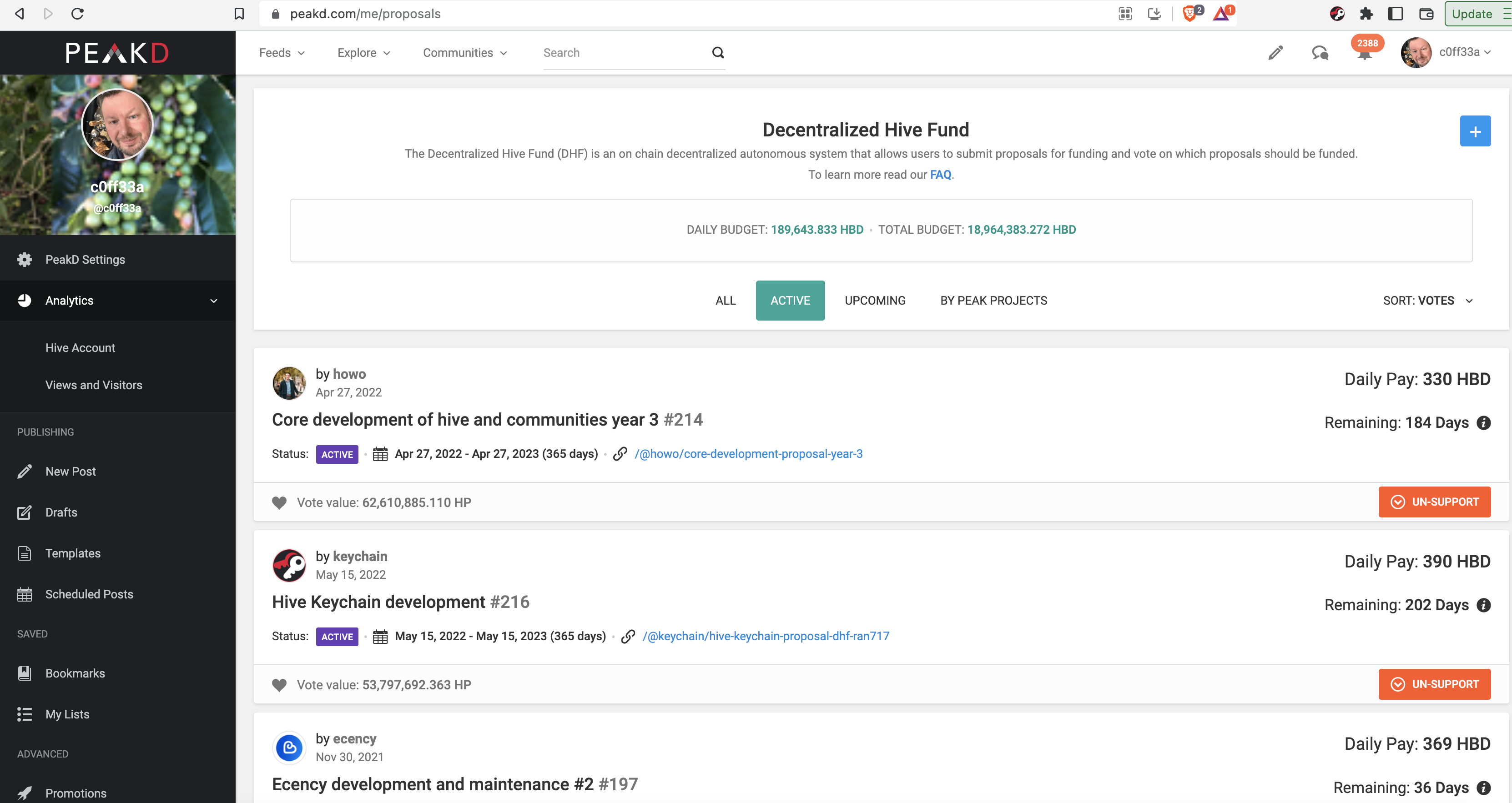Click the My Lists icon

[x=25, y=714]
